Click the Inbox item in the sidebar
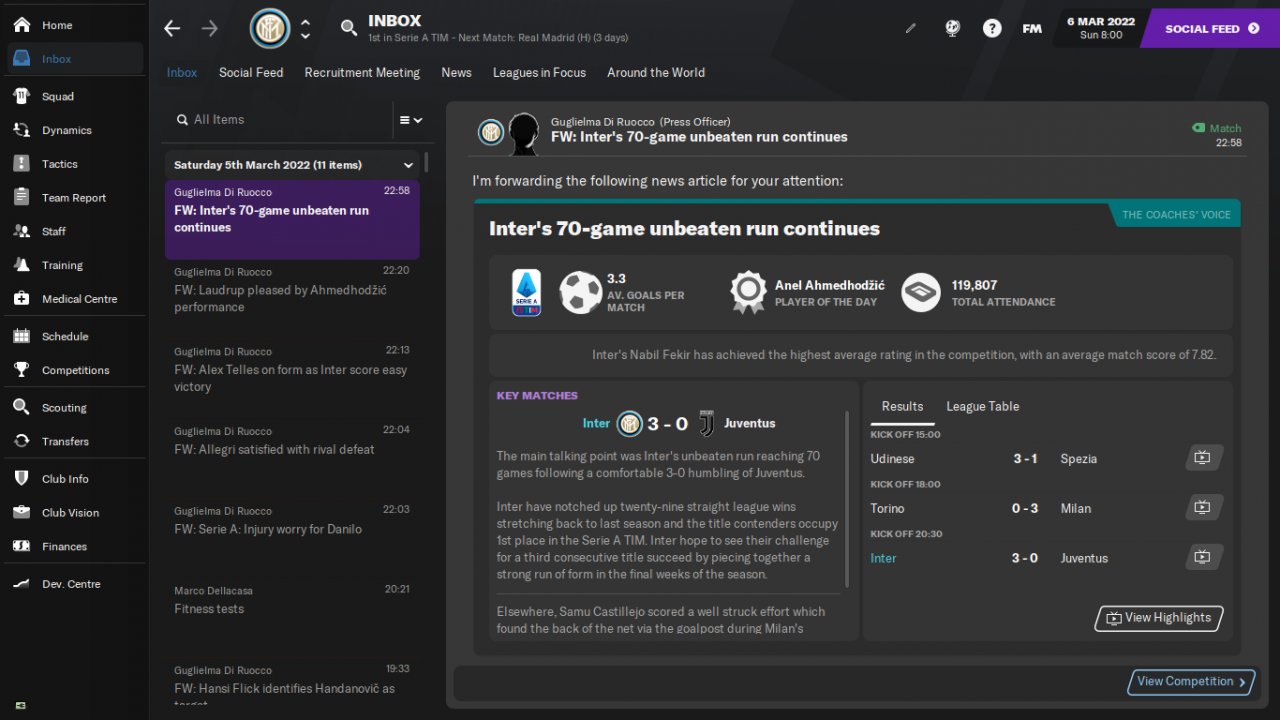The image size is (1280, 720). click(x=75, y=59)
